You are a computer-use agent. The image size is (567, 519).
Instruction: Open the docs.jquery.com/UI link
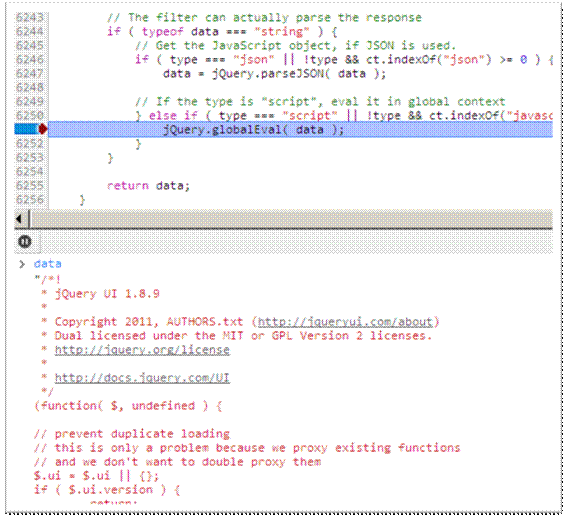pyautogui.click(x=142, y=378)
